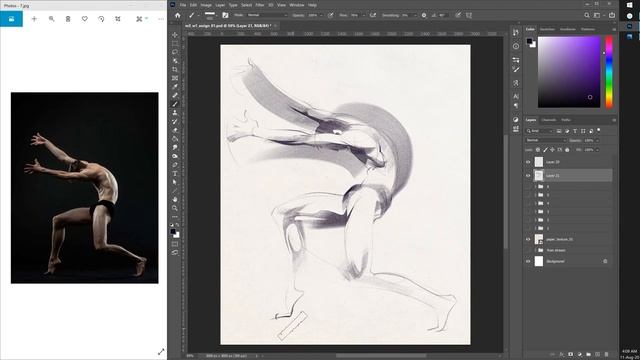Screen dimensions: 640x360
Task: Select the Crop tool
Action: [175, 69]
